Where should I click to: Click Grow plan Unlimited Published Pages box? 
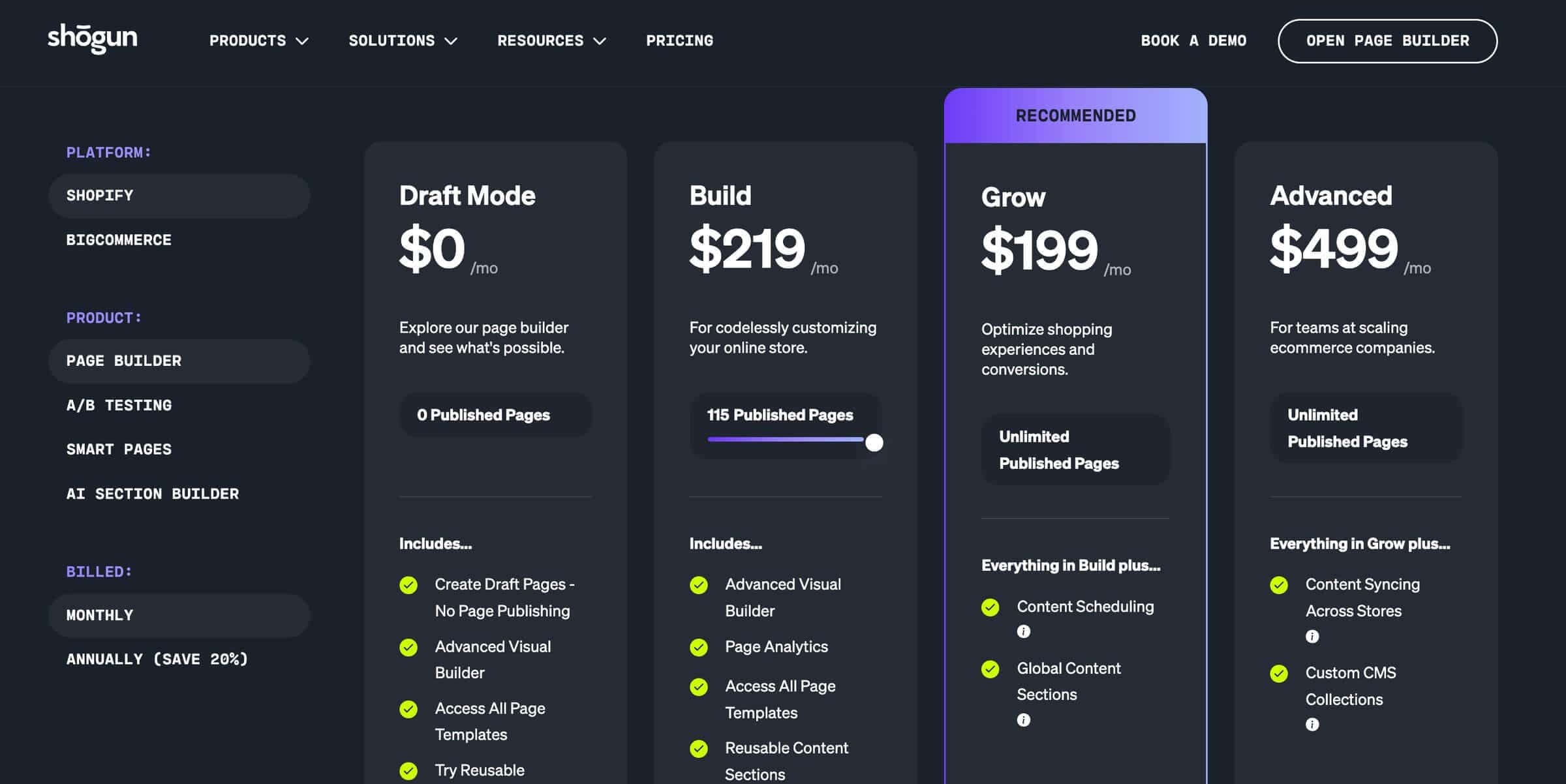(x=1075, y=449)
